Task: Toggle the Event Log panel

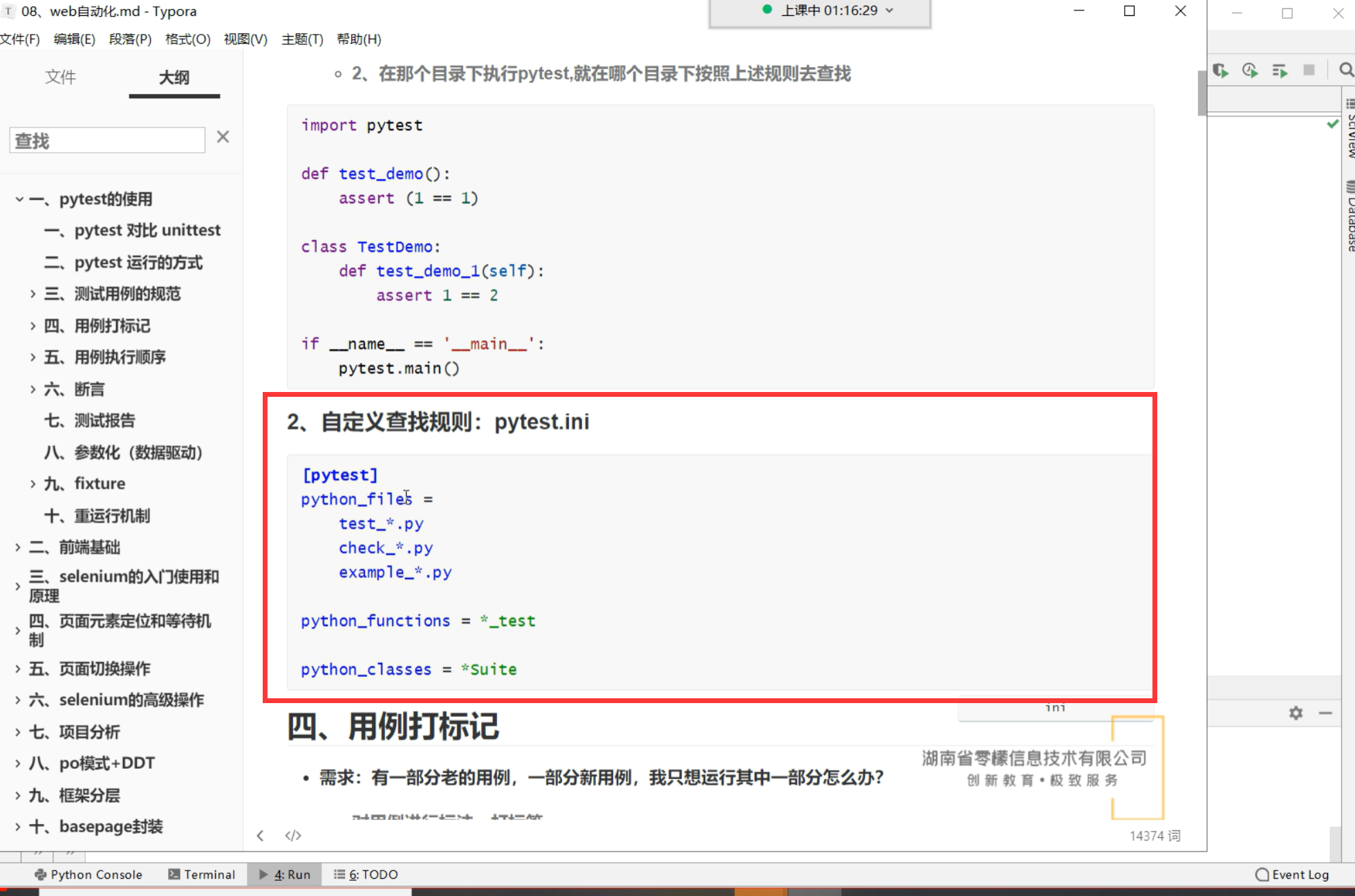Action: point(1292,875)
